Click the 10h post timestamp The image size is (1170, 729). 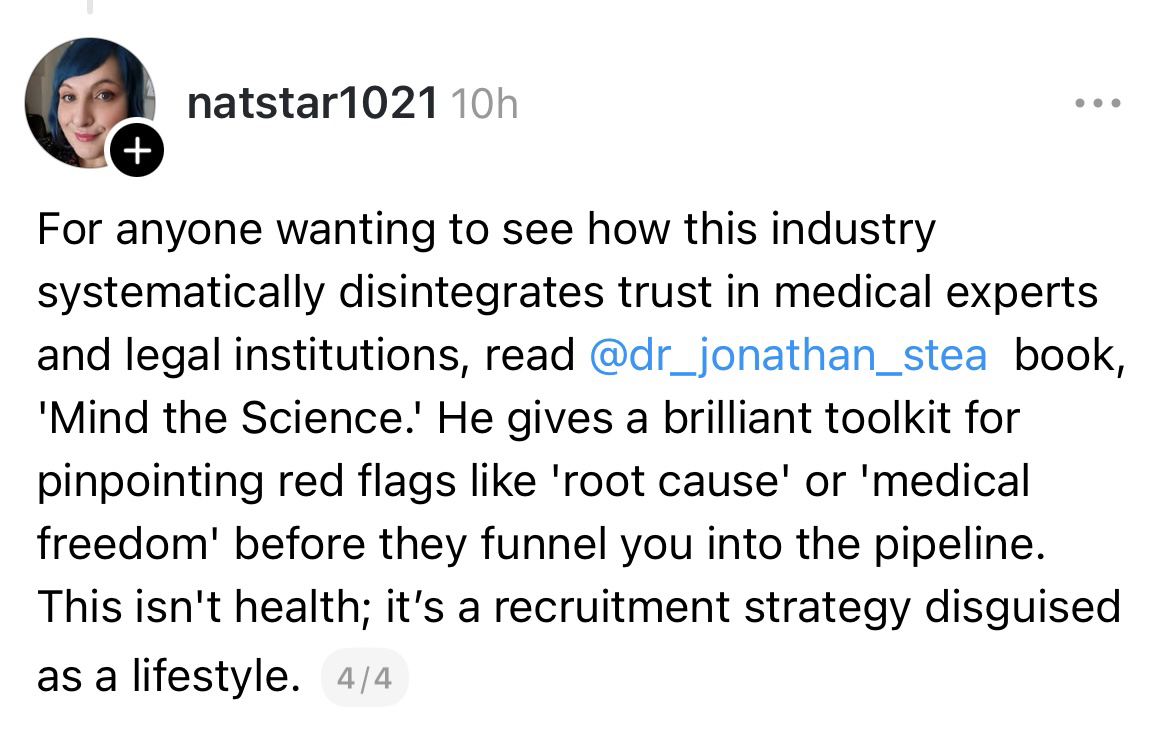[485, 104]
